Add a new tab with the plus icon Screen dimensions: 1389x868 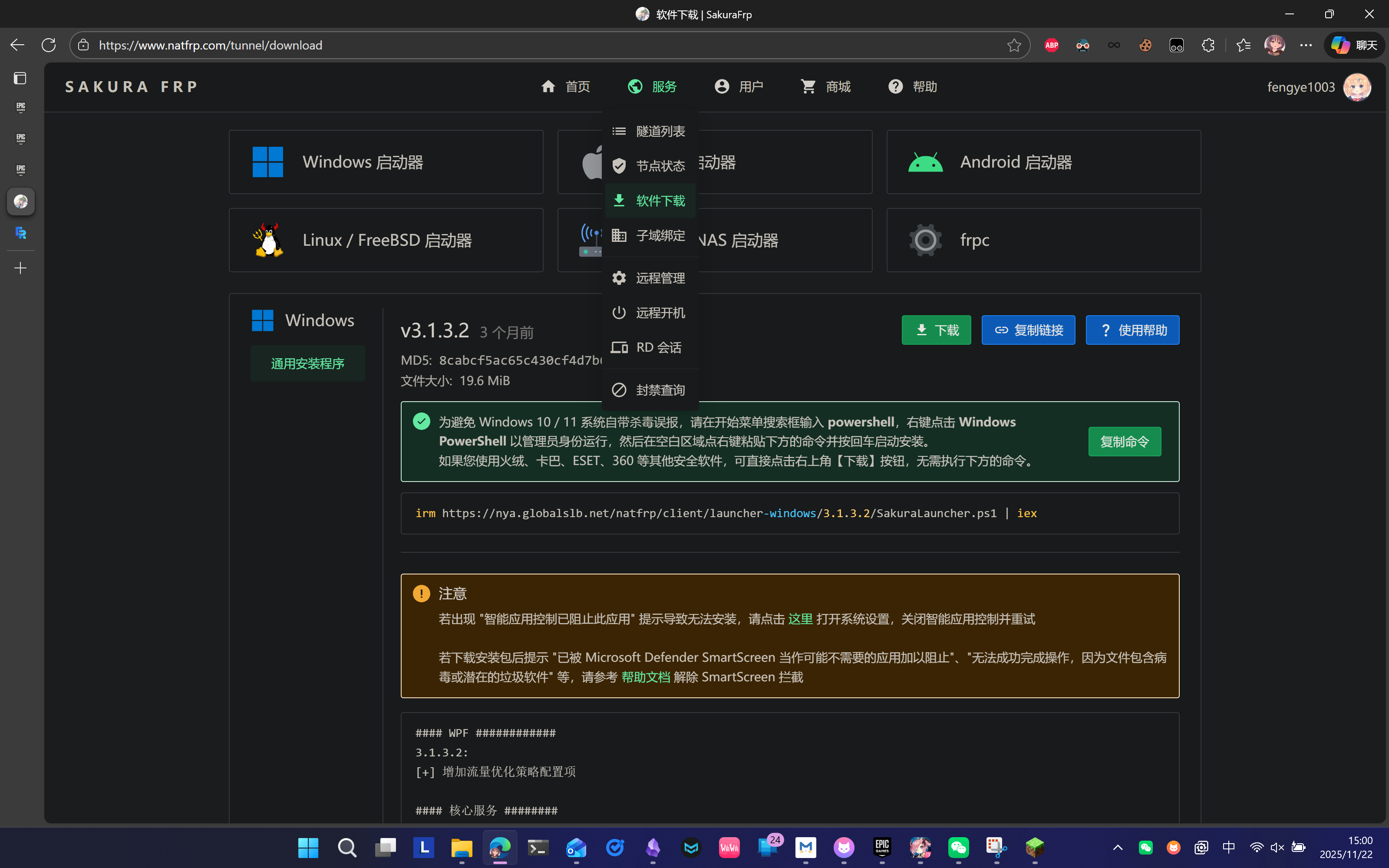click(x=20, y=268)
